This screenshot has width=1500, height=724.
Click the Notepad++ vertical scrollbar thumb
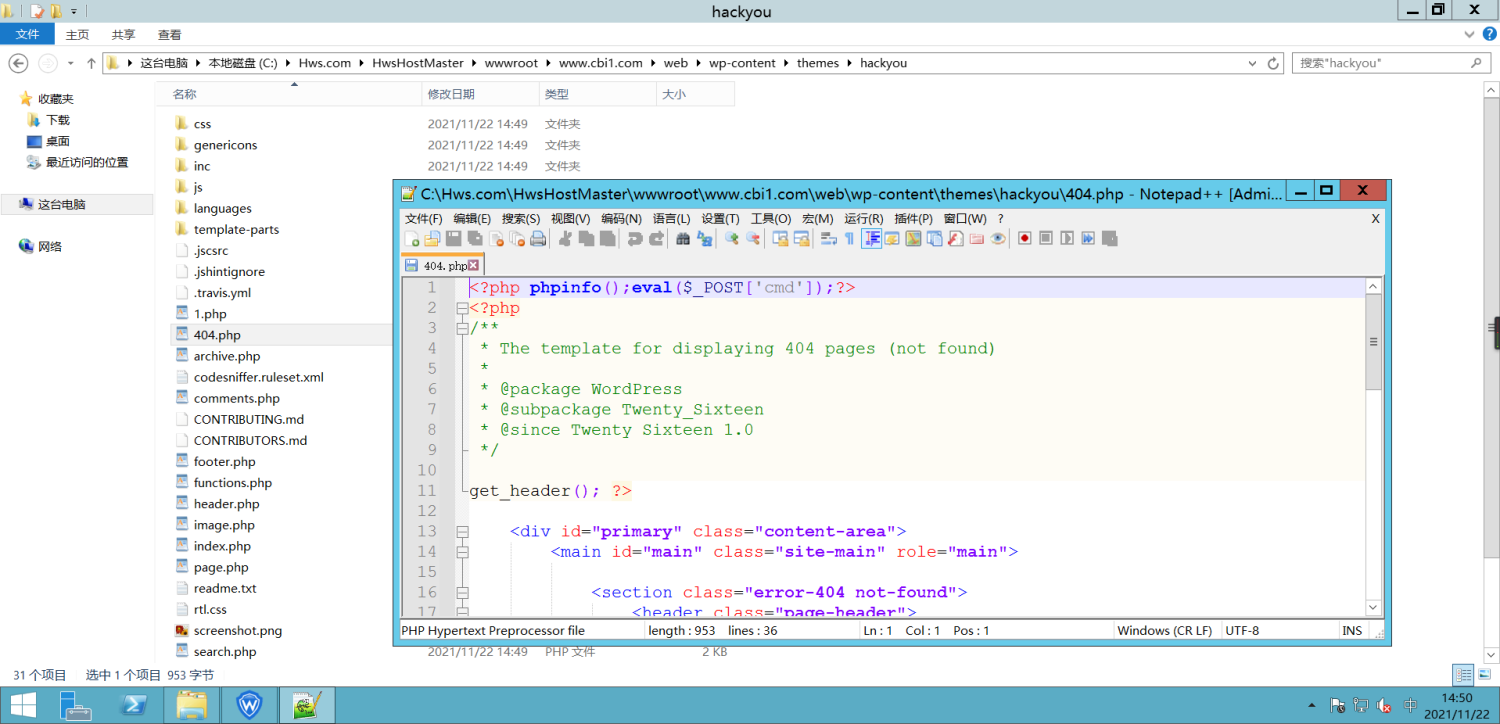point(1374,342)
